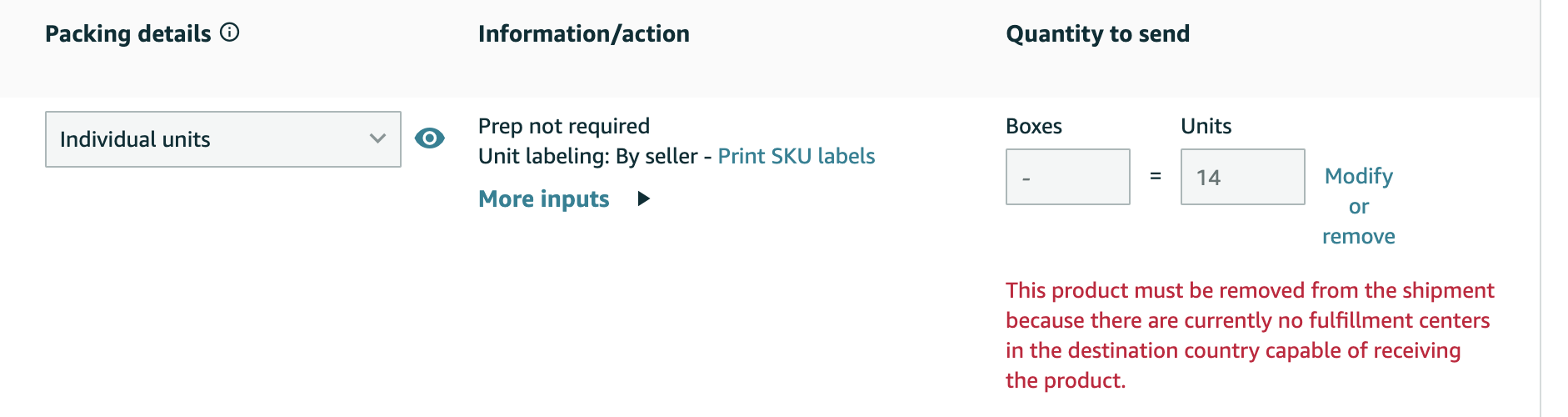1568x417 pixels.
Task: Click the Information/action column header
Action: 584,33
